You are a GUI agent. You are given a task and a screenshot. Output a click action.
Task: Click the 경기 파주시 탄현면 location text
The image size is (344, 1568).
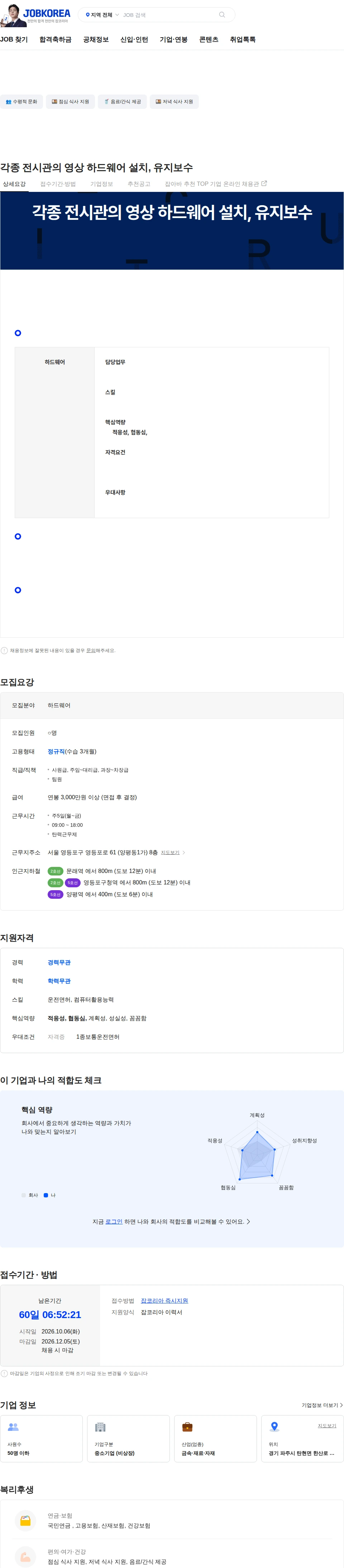(x=301, y=1453)
